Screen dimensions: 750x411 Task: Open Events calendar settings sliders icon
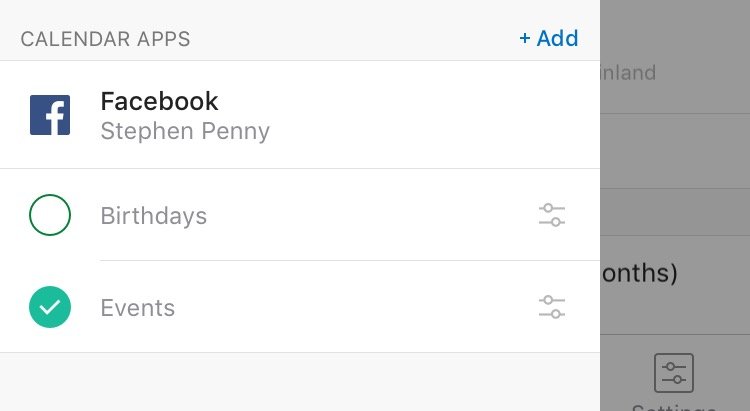click(x=551, y=307)
